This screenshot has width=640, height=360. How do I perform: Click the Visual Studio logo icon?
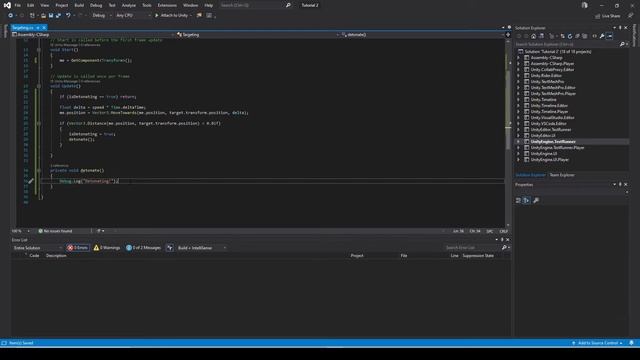tap(7, 5)
